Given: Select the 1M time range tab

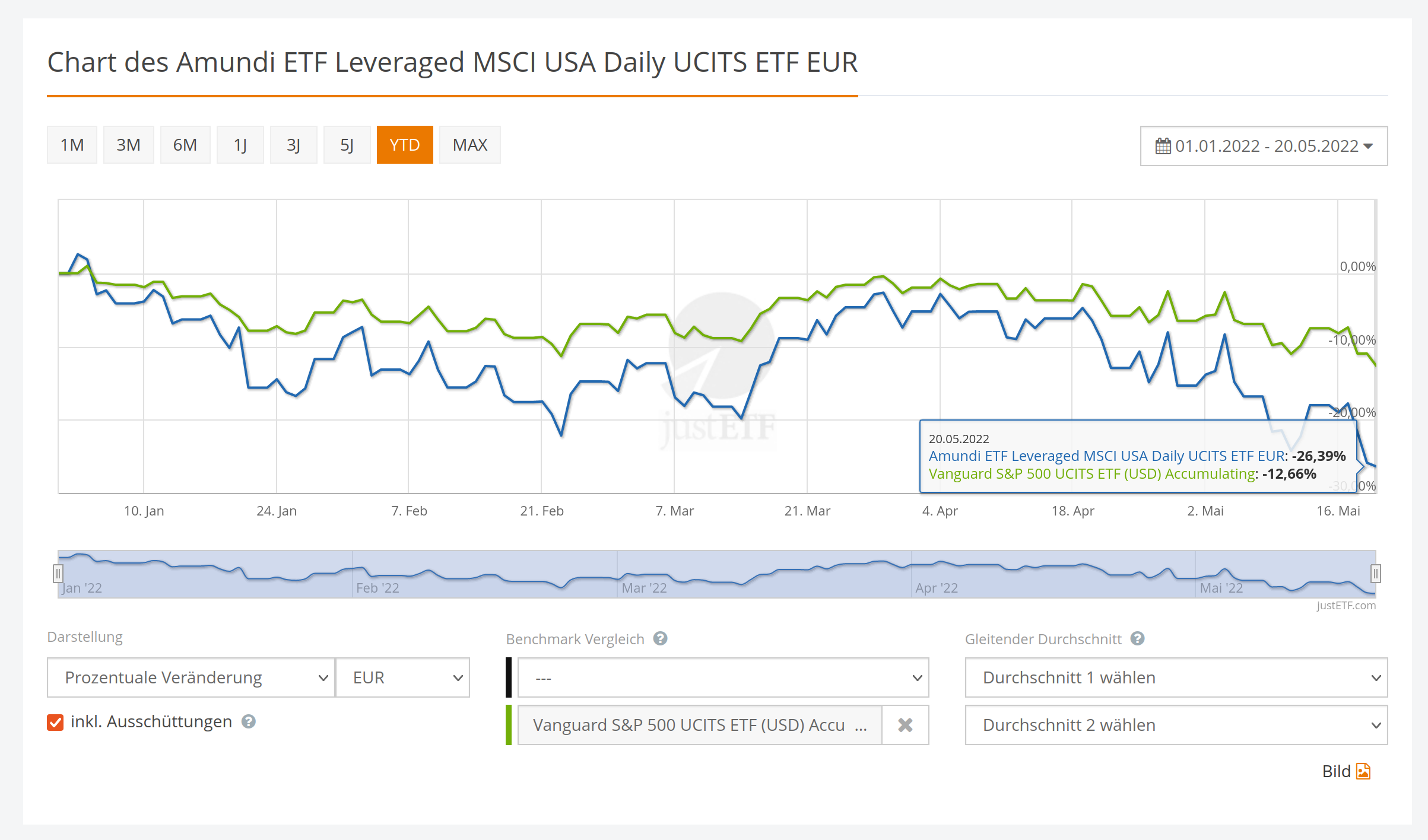Looking at the screenshot, I should (x=72, y=145).
